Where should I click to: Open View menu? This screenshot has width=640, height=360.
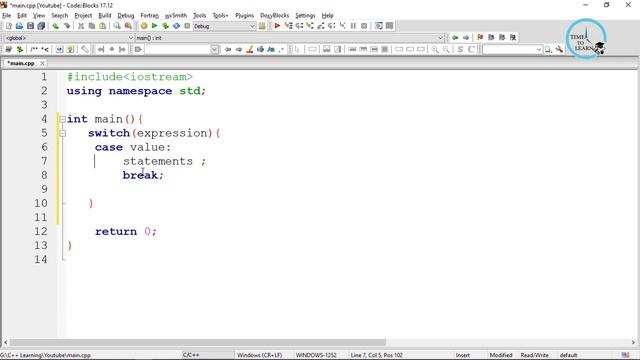(x=39, y=16)
